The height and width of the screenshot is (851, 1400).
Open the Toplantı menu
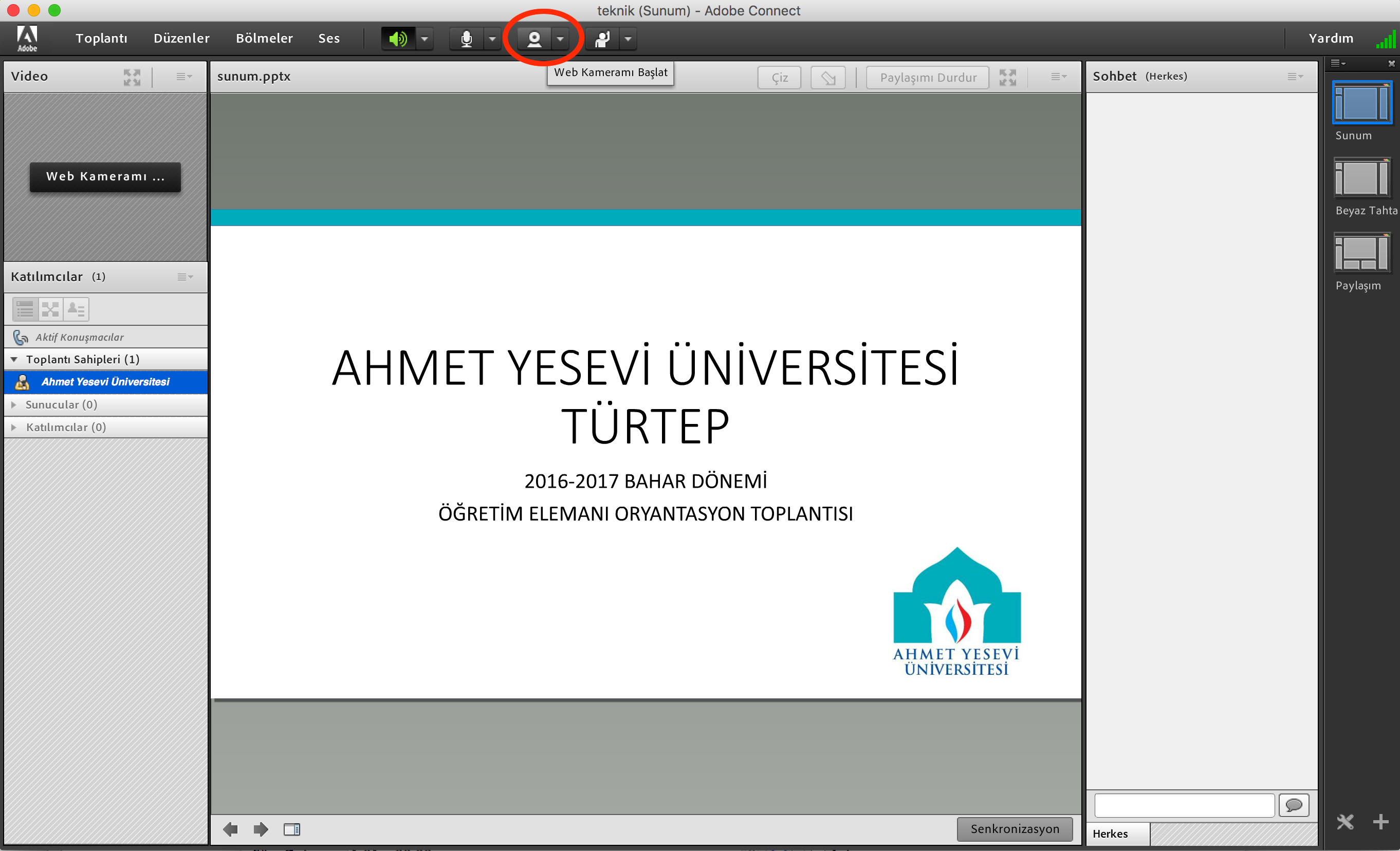coord(102,38)
